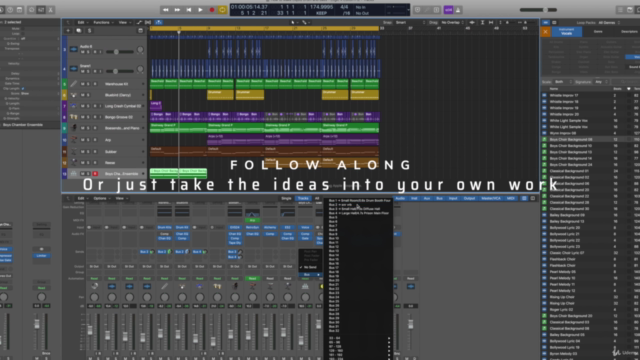Choose Bus 1 Small Room in the send popup
The width and height of the screenshot is (640, 360).
pyautogui.click(x=360, y=200)
